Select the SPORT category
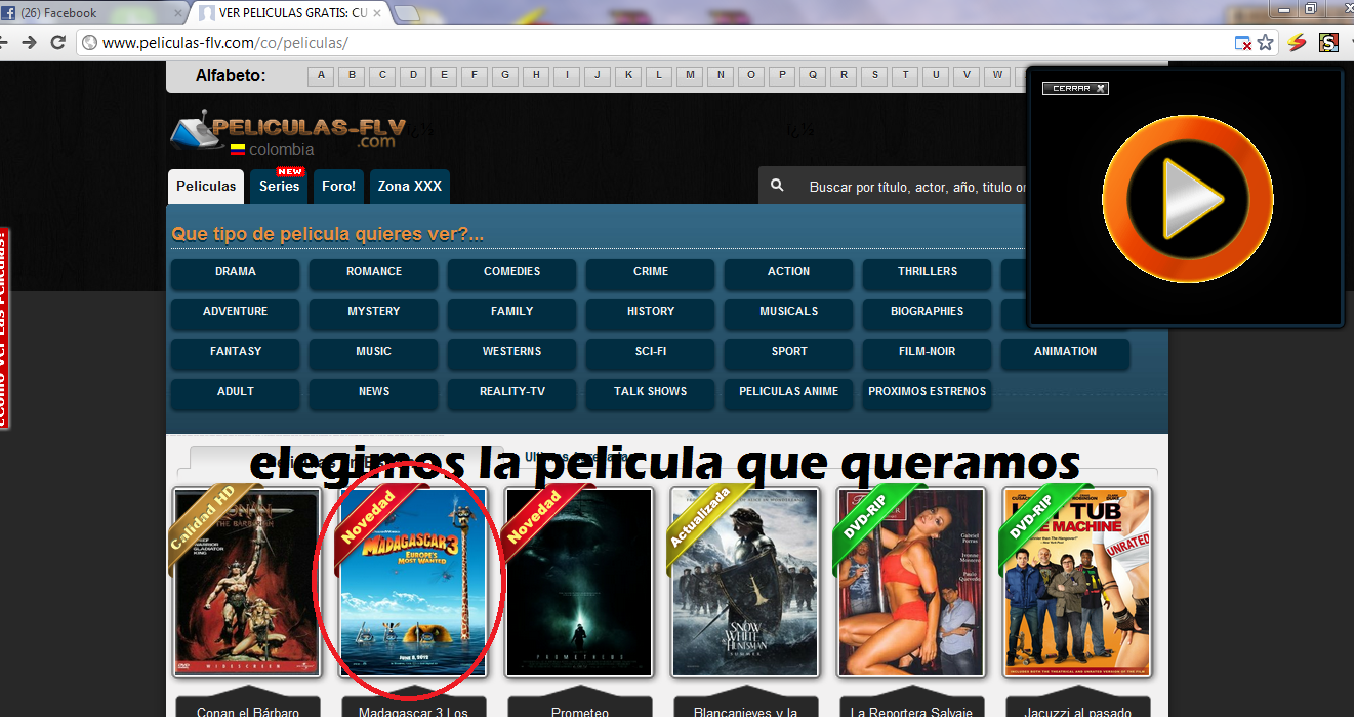 (x=789, y=353)
